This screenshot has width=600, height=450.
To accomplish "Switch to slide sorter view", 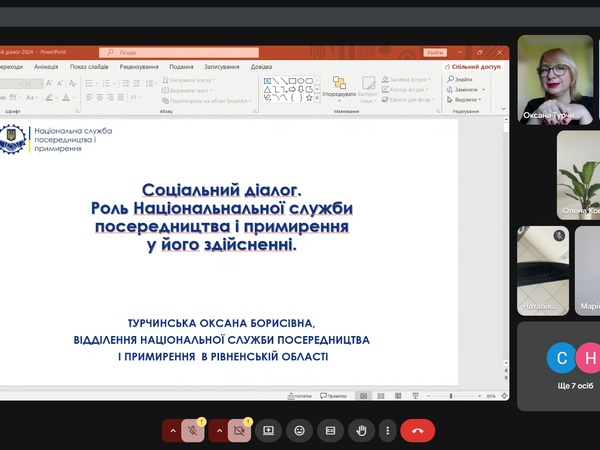I will pos(379,396).
